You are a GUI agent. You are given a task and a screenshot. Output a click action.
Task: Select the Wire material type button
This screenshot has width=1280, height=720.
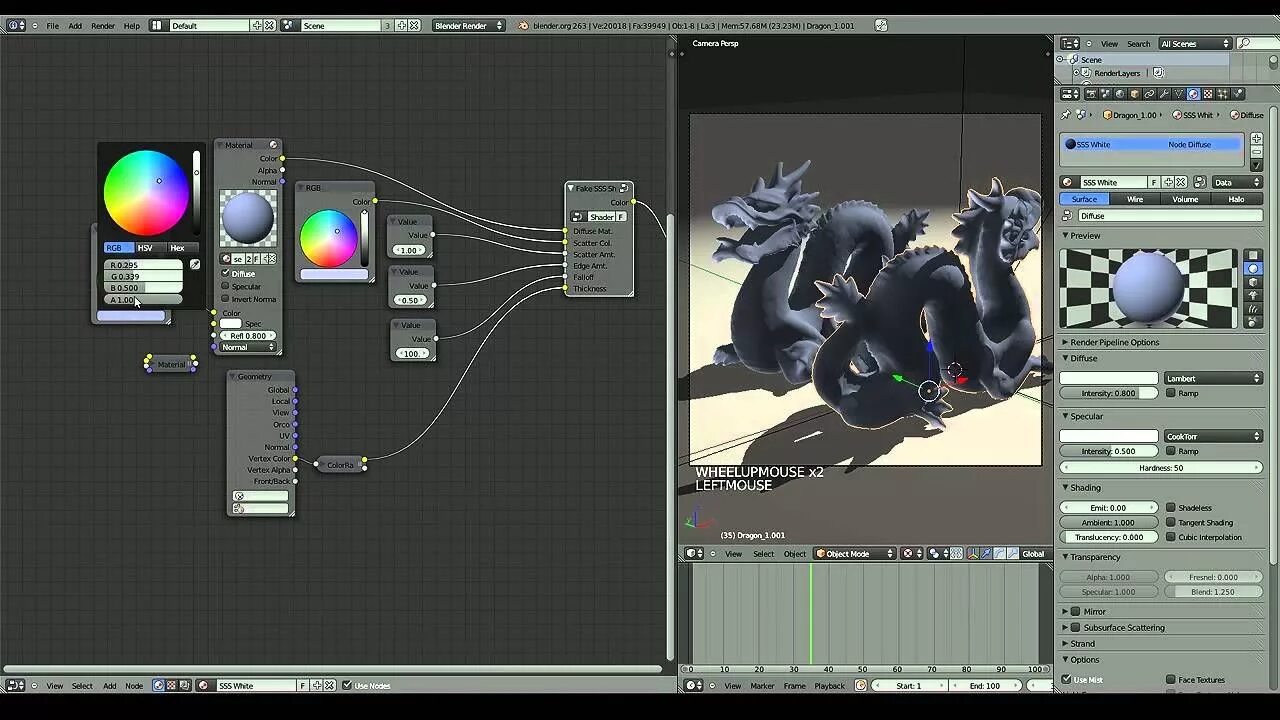(1135, 199)
